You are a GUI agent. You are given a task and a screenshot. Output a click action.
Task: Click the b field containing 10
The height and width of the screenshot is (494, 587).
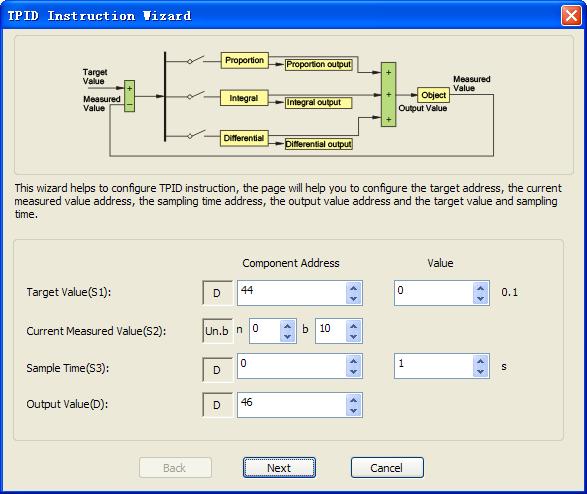331,331
